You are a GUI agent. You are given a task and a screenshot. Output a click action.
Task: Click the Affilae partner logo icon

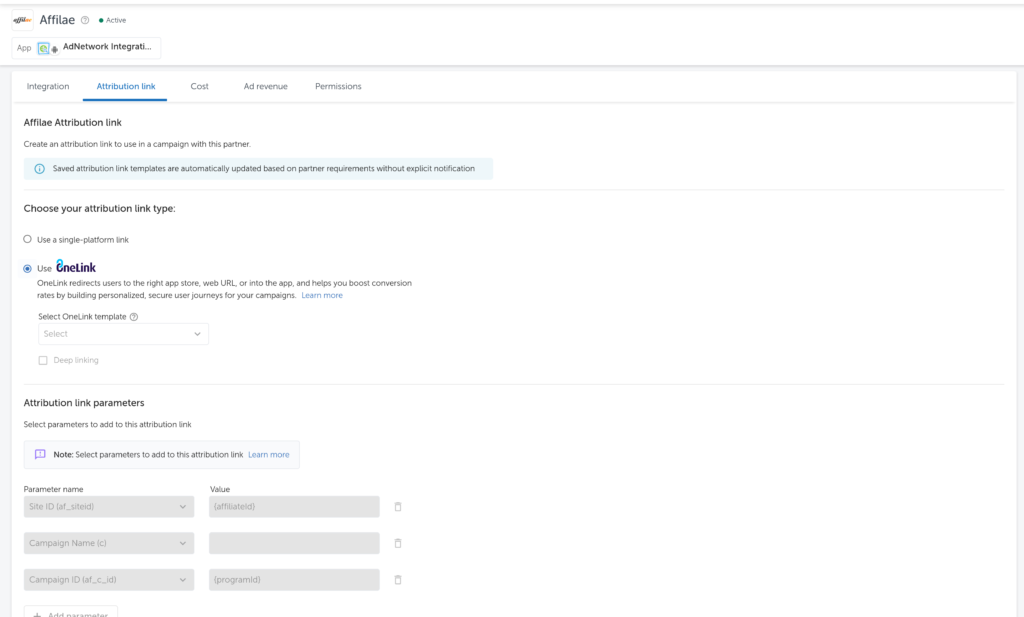[x=22, y=20]
